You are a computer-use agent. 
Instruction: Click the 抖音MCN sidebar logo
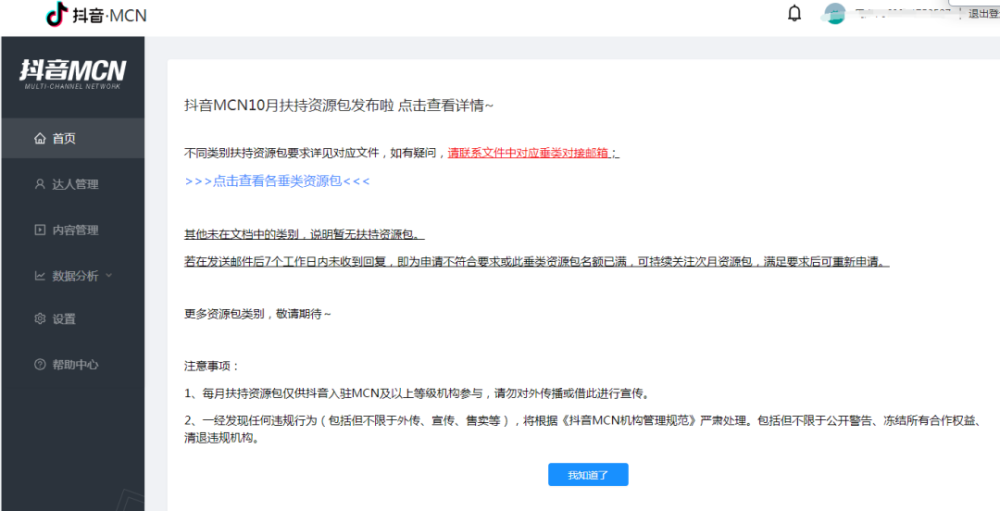pyautogui.click(x=72, y=73)
